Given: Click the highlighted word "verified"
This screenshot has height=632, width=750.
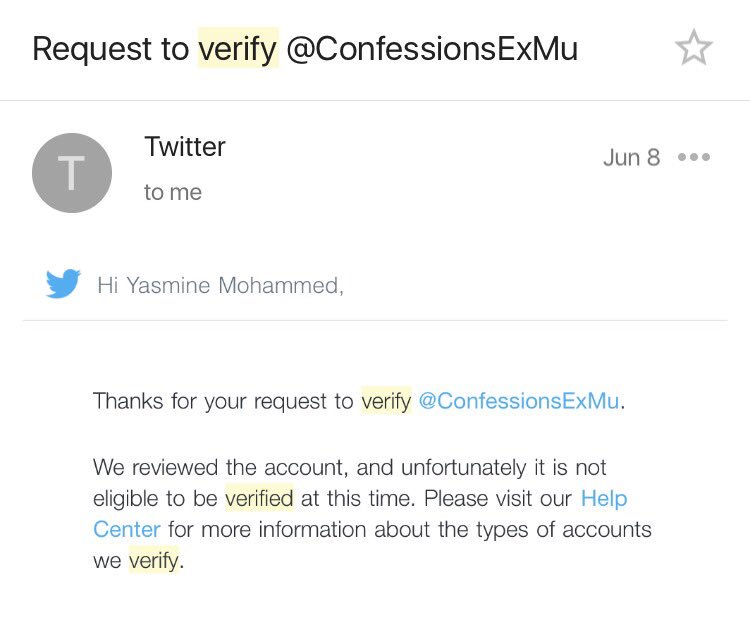Looking at the screenshot, I should [259, 498].
